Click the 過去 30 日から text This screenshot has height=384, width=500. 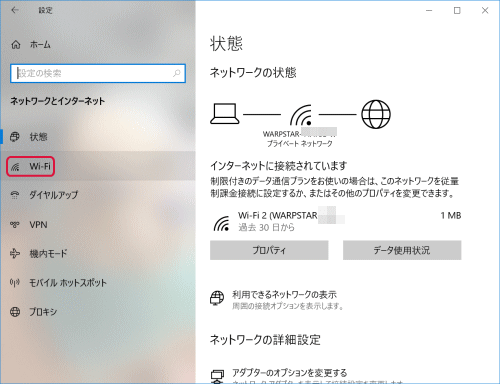pyautogui.click(x=266, y=227)
